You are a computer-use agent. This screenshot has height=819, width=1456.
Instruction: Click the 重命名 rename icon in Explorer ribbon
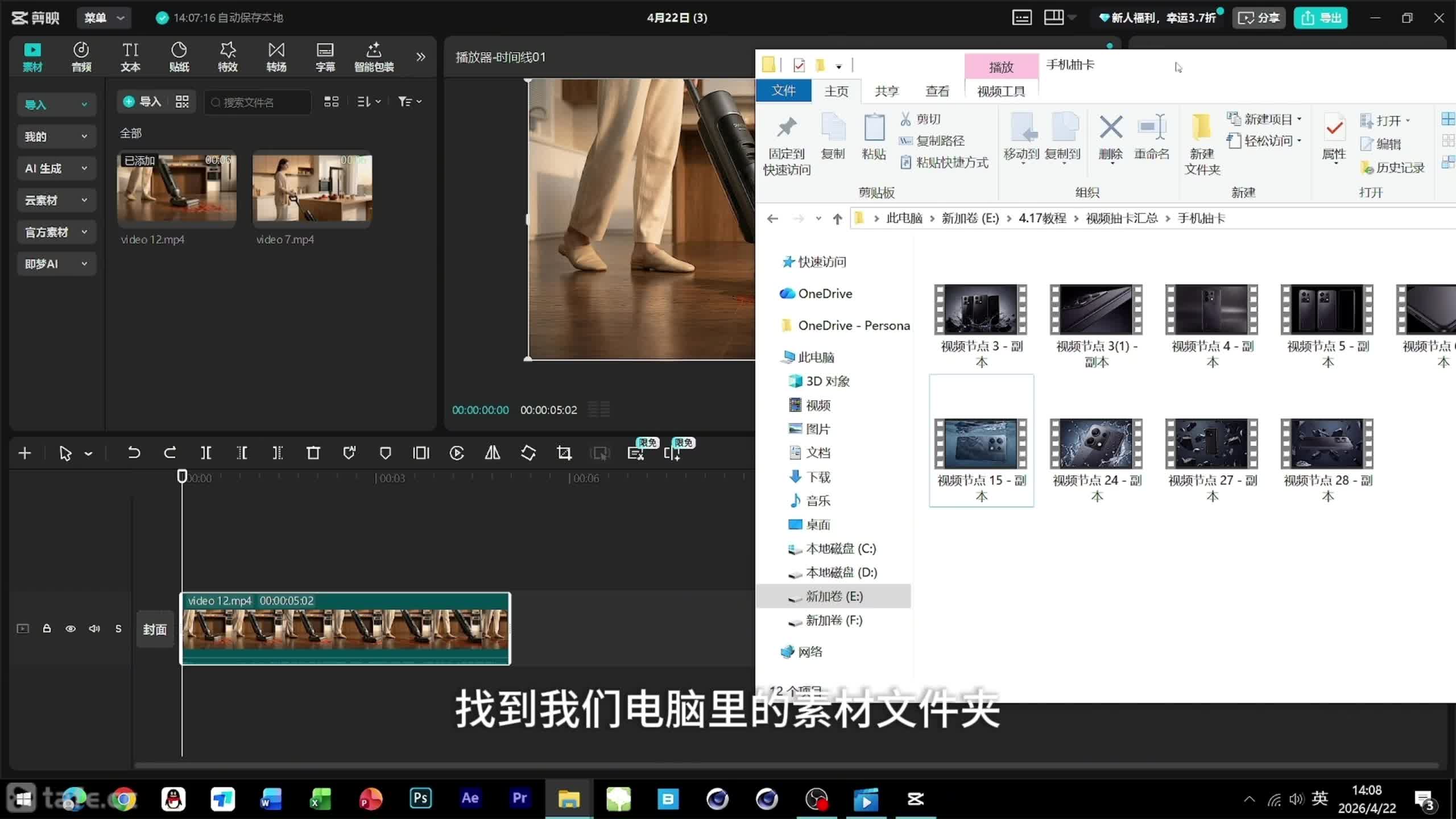(x=1152, y=138)
